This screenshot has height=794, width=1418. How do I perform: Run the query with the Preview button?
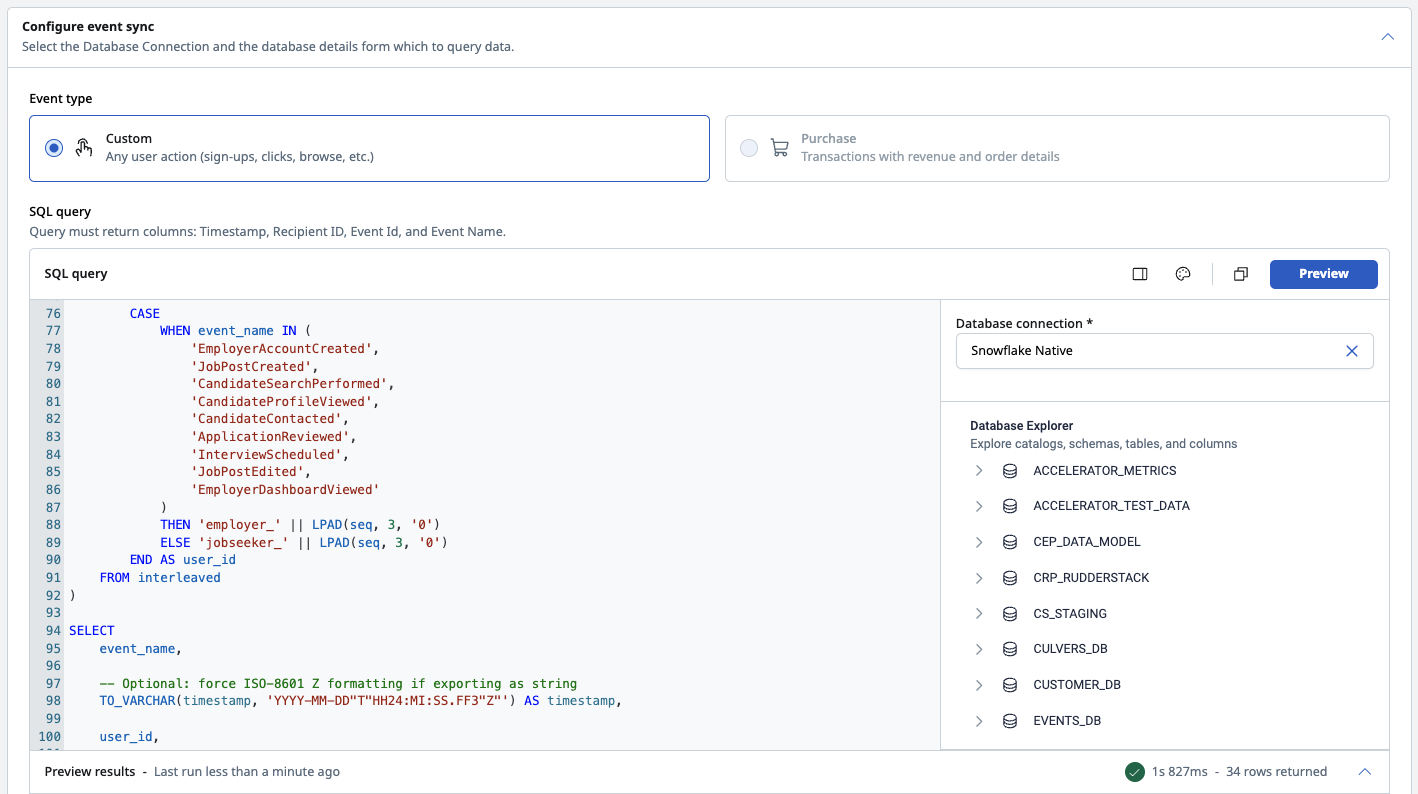[1323, 274]
